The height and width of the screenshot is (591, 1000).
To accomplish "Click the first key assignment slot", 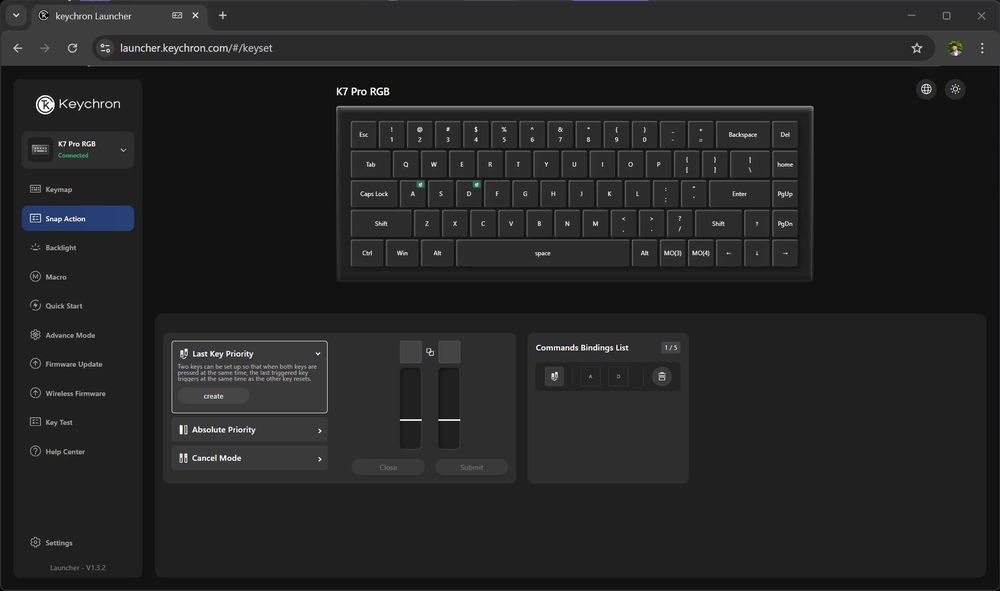I will (x=411, y=352).
